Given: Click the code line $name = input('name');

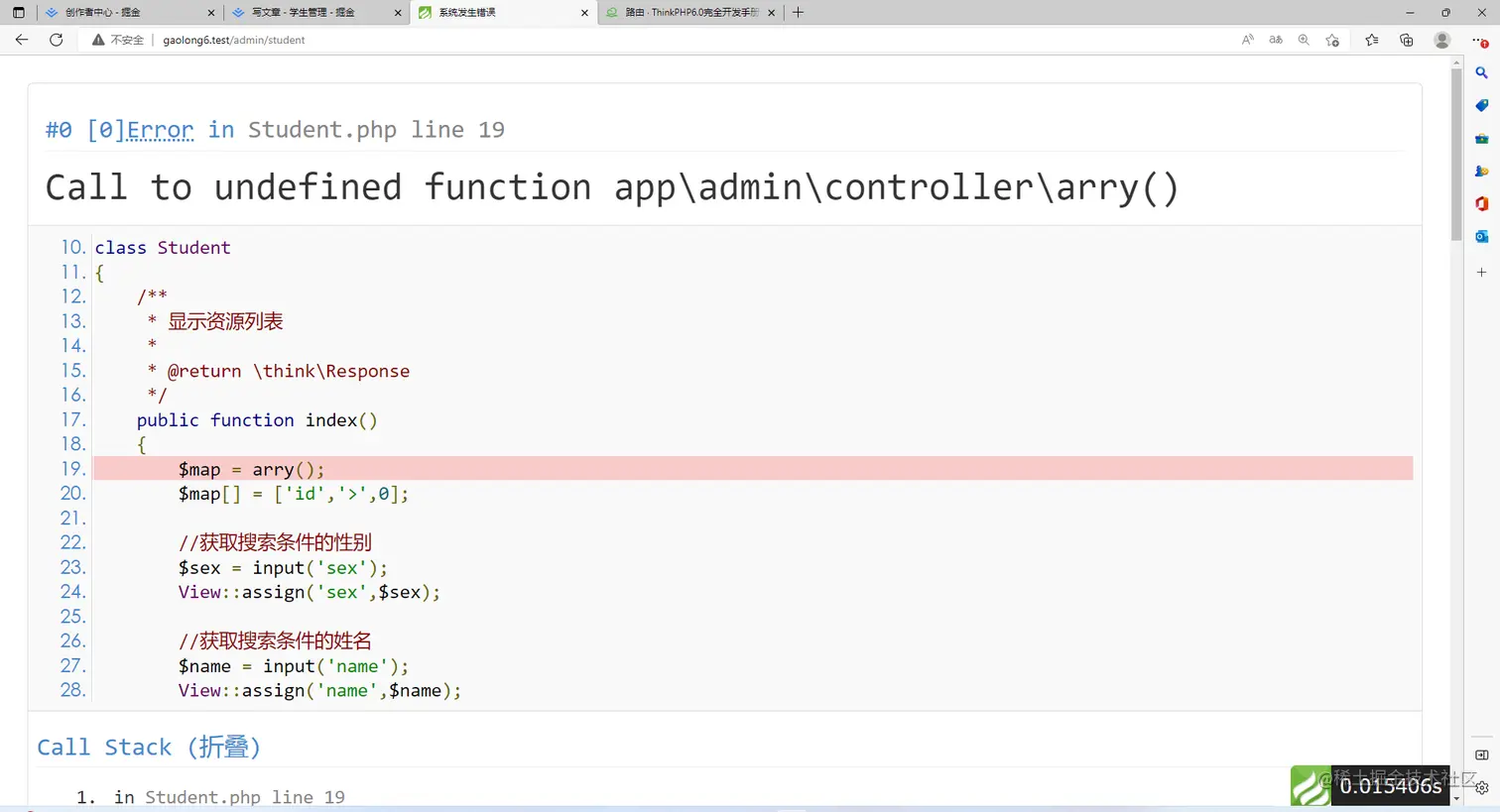Looking at the screenshot, I should pyautogui.click(x=294, y=666).
